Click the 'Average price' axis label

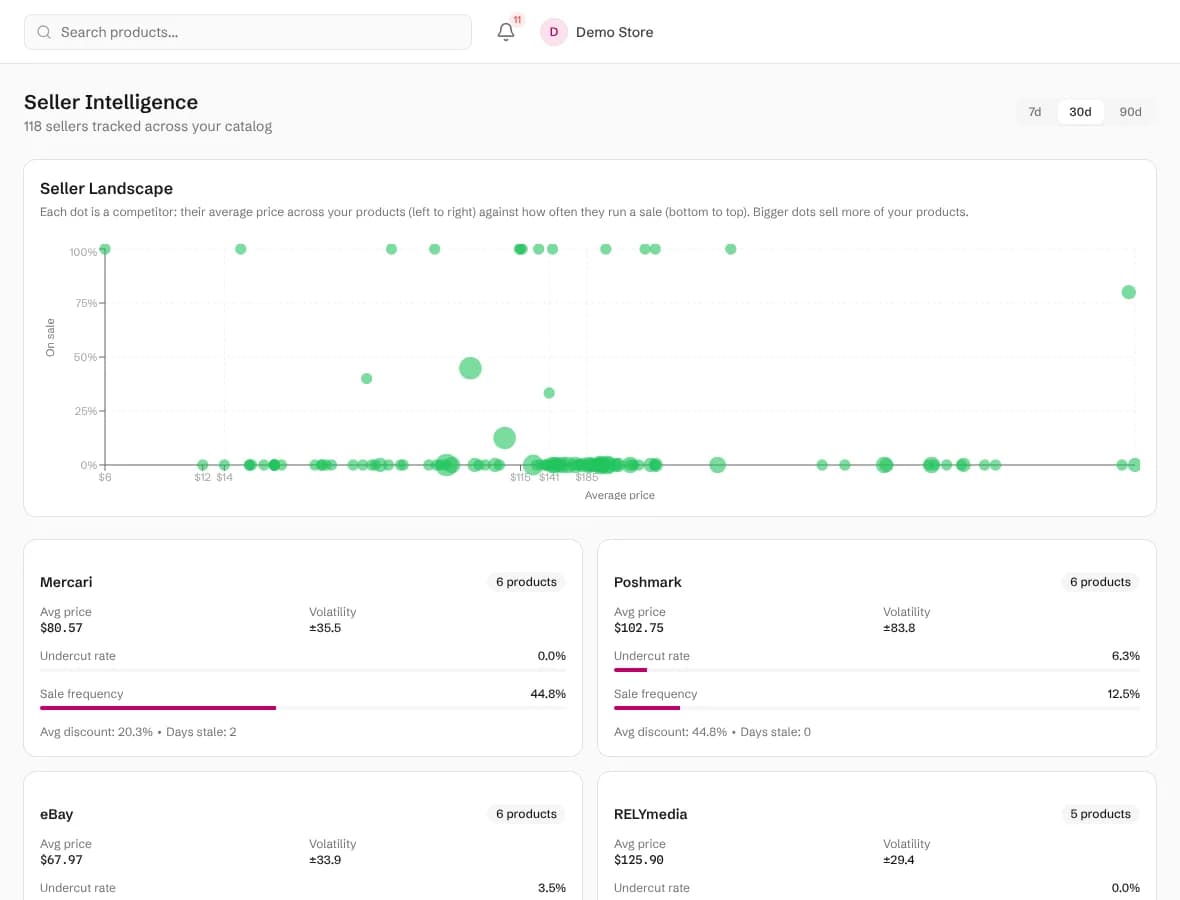click(619, 495)
